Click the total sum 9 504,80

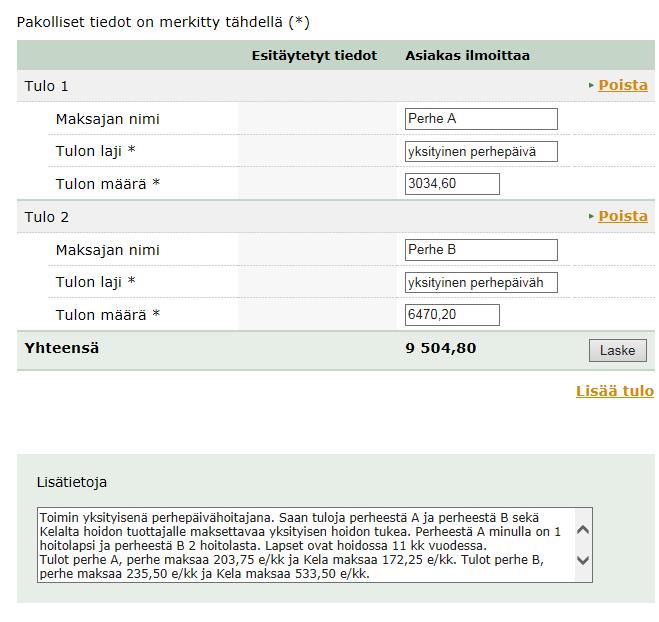[441, 348]
